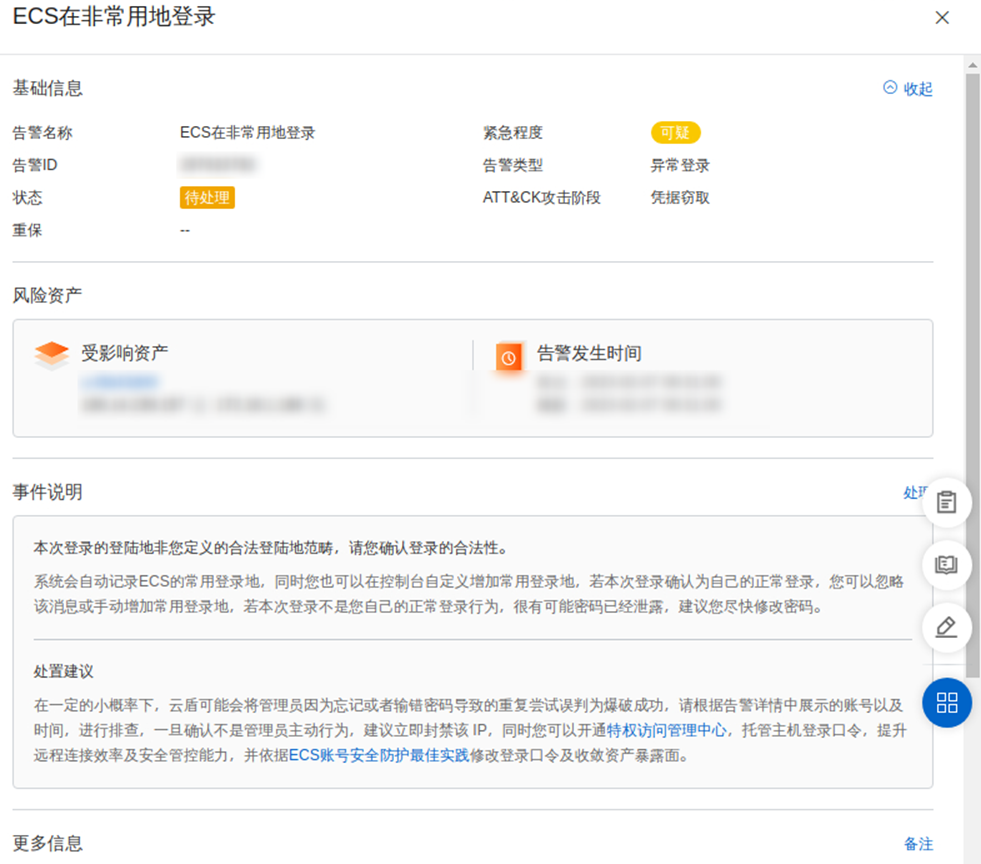Image resolution: width=981 pixels, height=864 pixels.
Task: Open ECS账号安全防护最佳实践 link
Action: [x=379, y=755]
